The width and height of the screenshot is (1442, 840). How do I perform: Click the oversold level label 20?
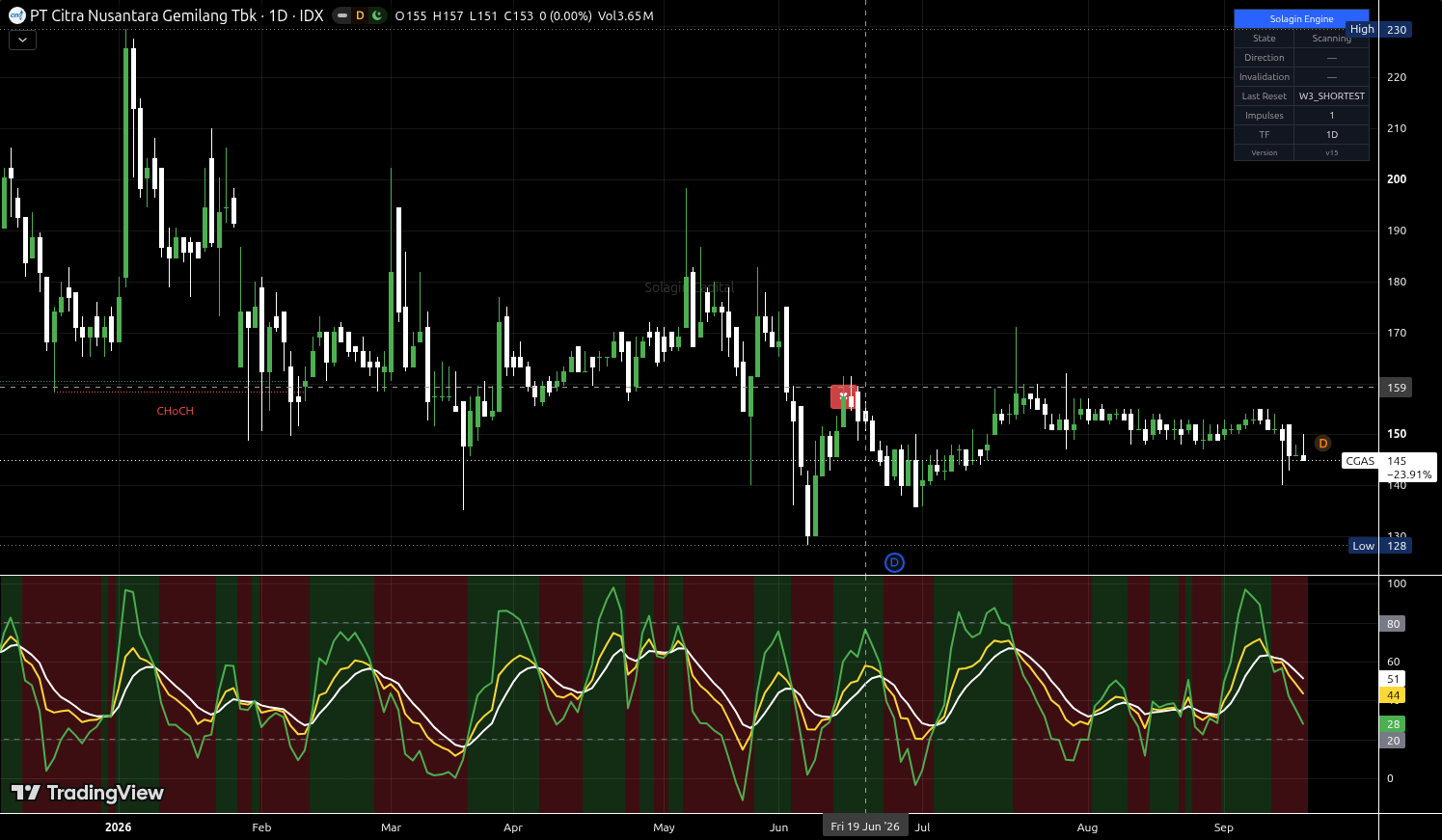click(1393, 741)
